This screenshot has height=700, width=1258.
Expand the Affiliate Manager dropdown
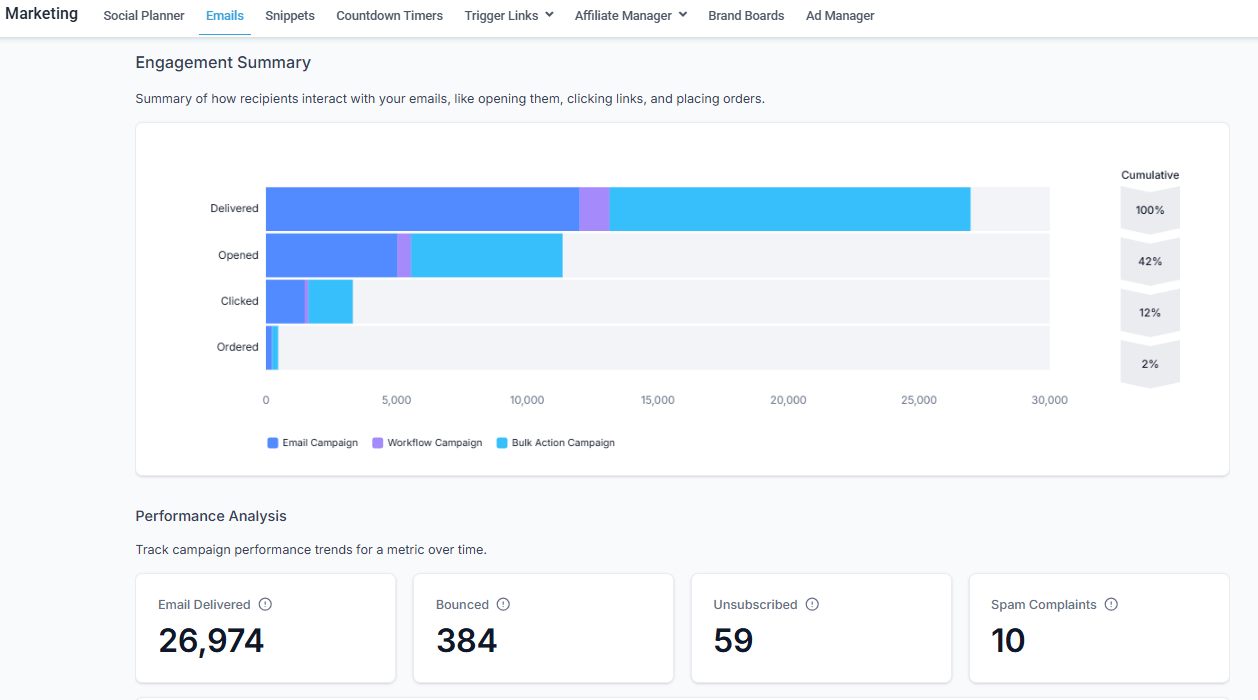click(630, 16)
